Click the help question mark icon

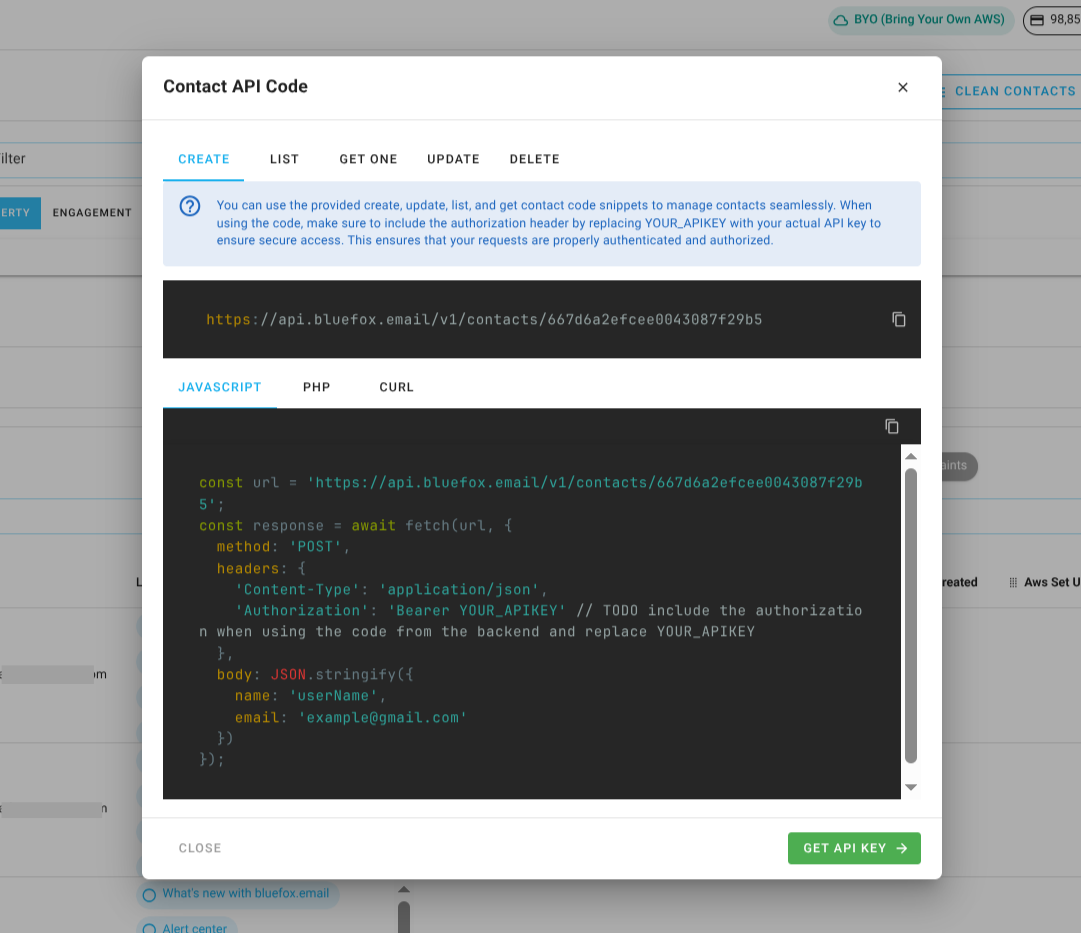click(x=190, y=205)
